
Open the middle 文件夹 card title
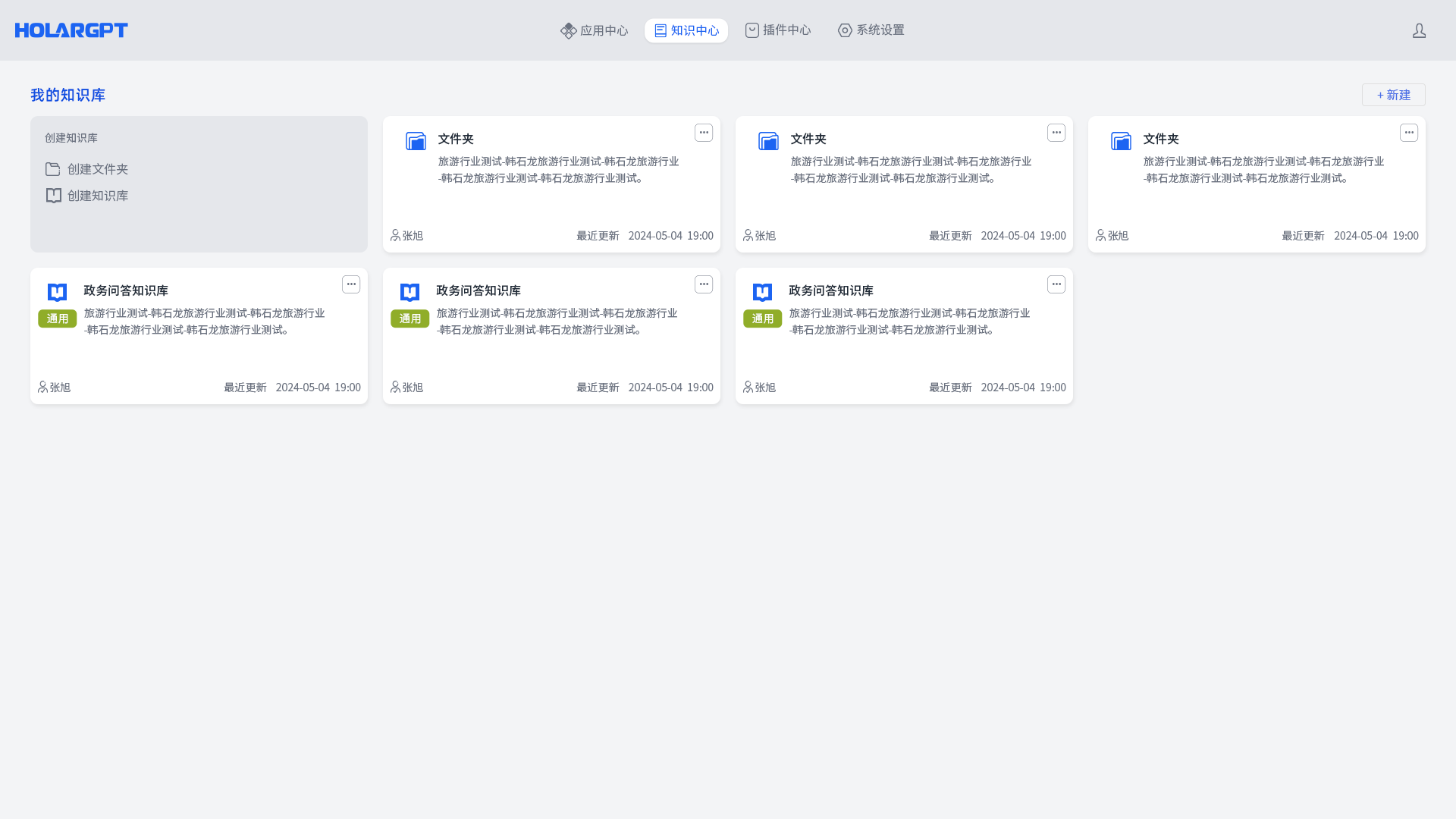[x=808, y=139]
